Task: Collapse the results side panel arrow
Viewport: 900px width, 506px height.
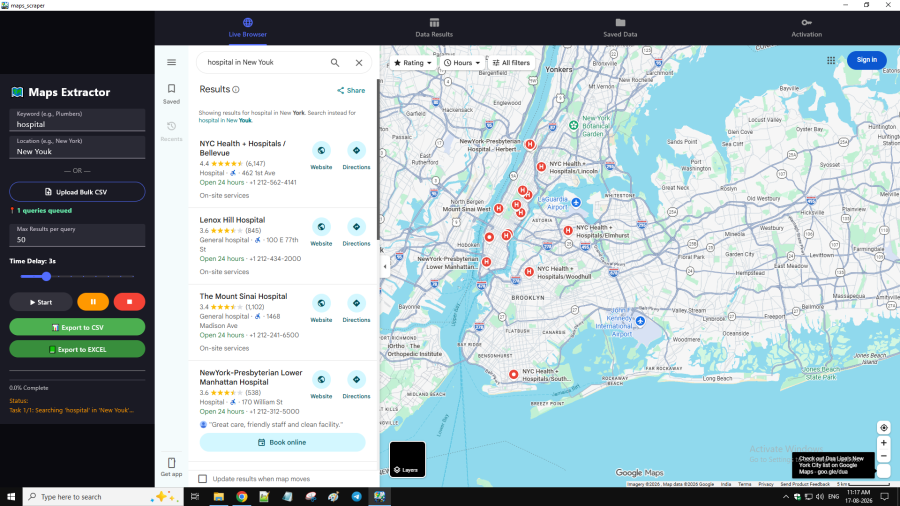Action: pos(385,266)
